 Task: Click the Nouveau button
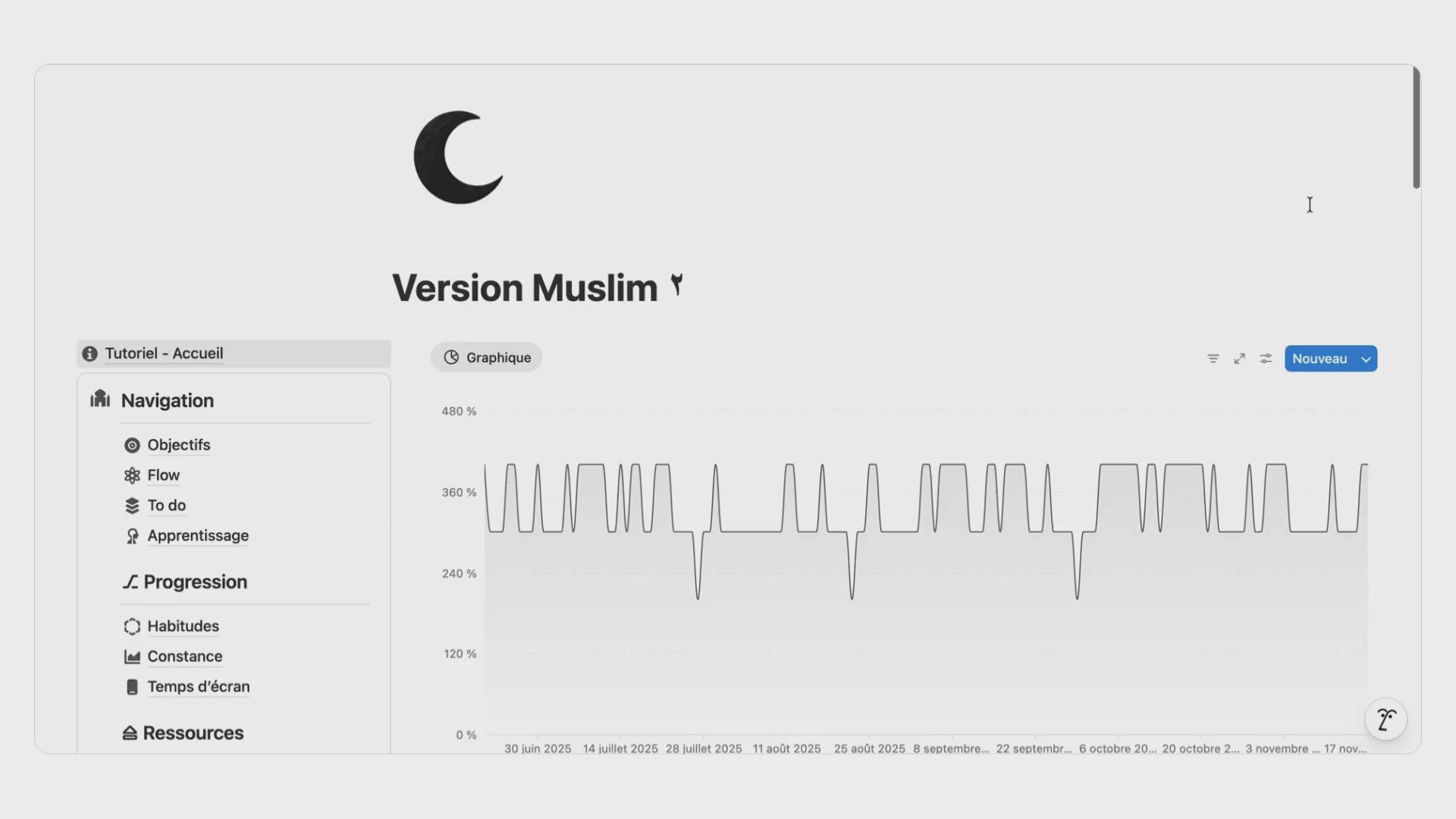coord(1319,359)
